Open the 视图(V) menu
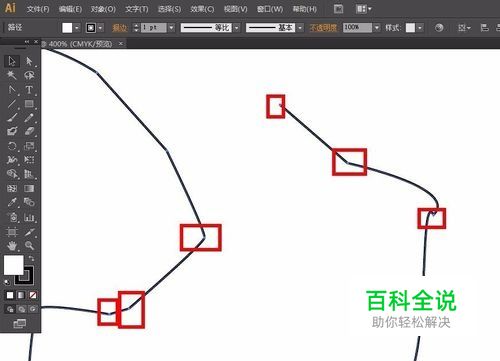Screen dimensions: 500x361 [x=235, y=9]
